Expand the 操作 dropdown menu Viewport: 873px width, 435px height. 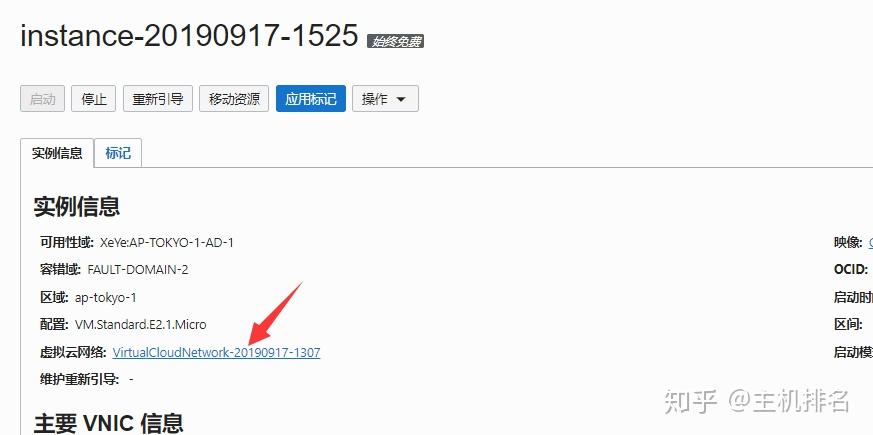(385, 99)
